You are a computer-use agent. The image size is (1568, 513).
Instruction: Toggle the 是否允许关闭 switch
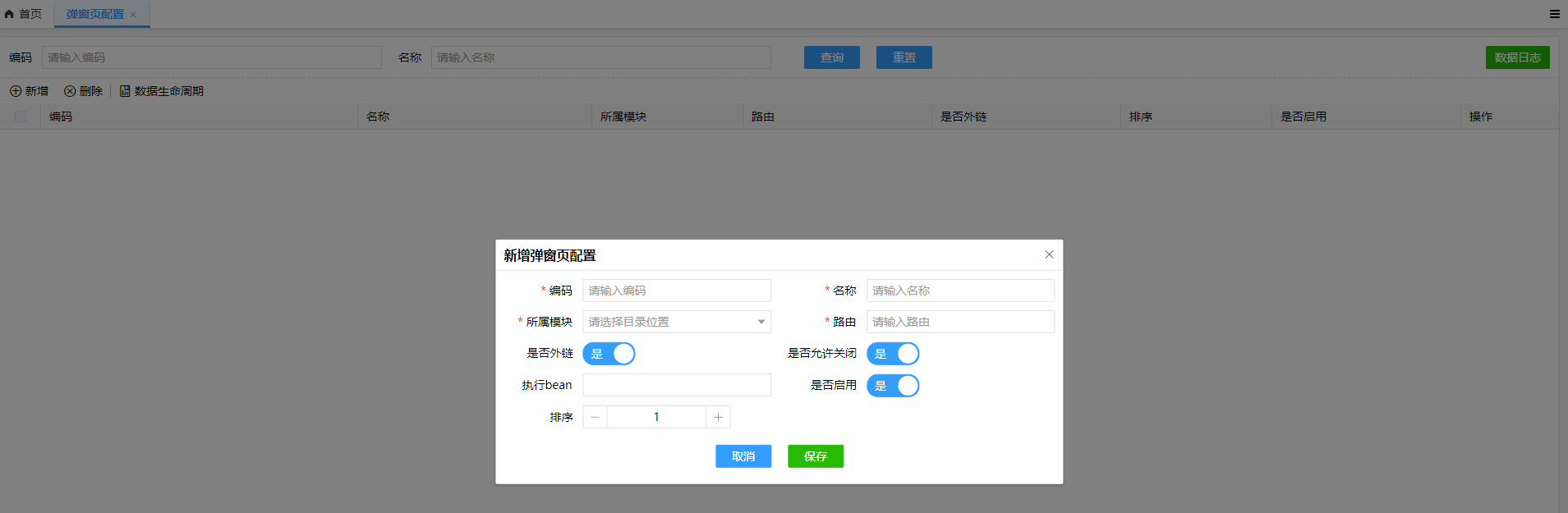[893, 354]
